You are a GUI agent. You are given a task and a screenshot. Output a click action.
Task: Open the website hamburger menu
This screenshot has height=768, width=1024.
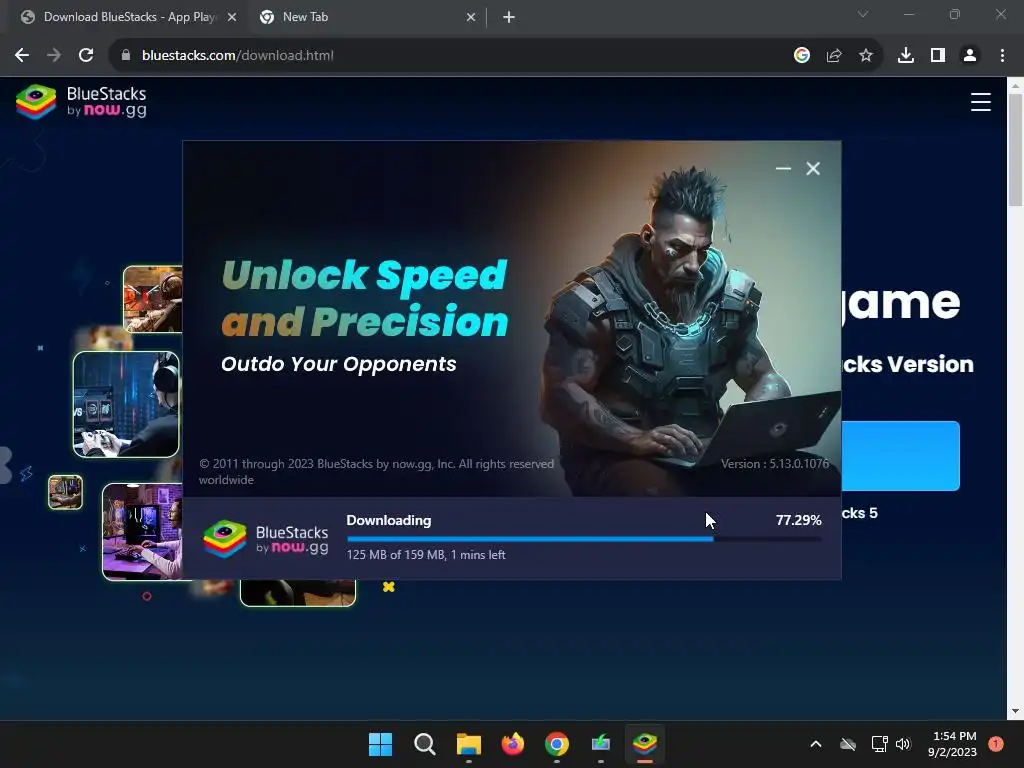click(980, 102)
